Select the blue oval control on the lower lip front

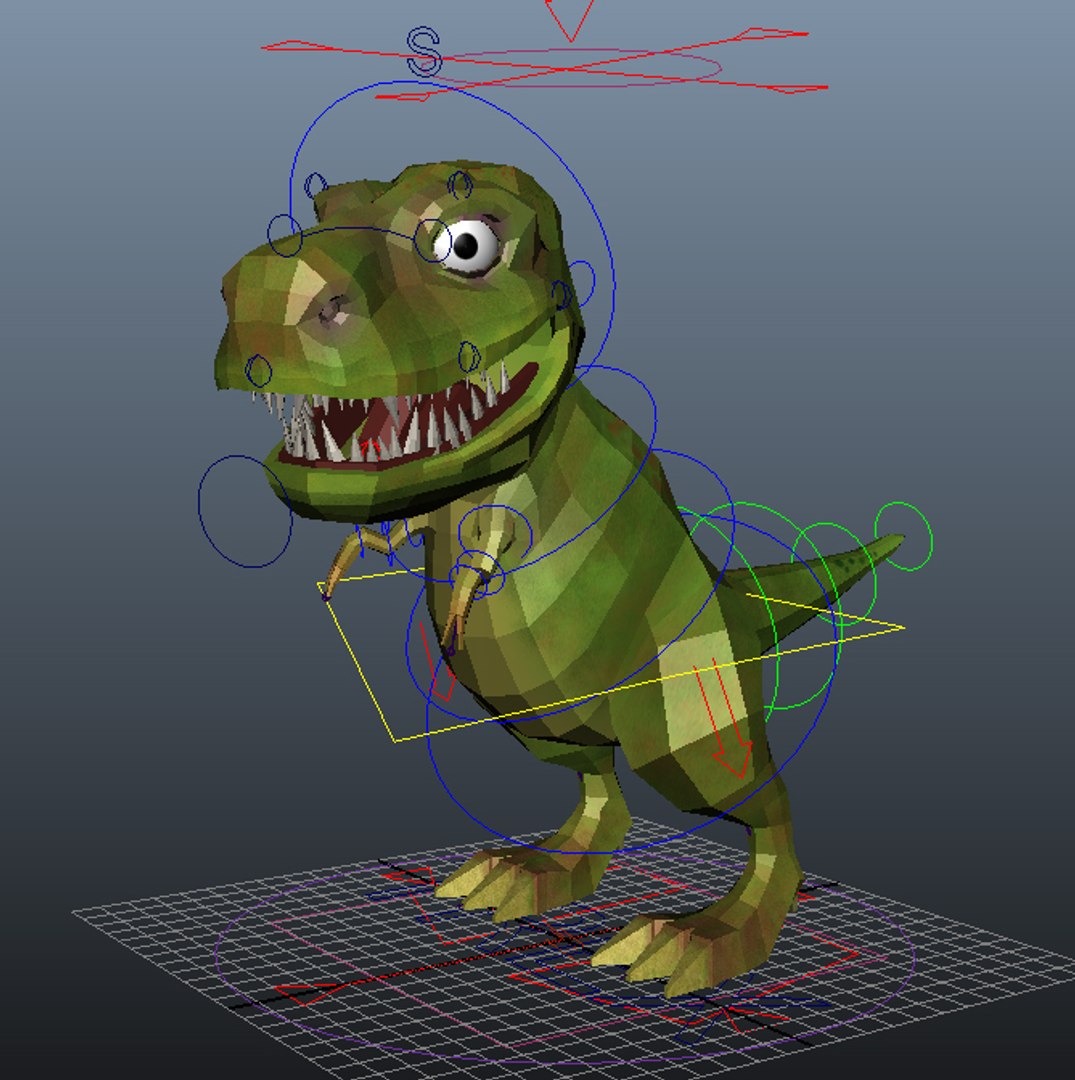click(258, 371)
